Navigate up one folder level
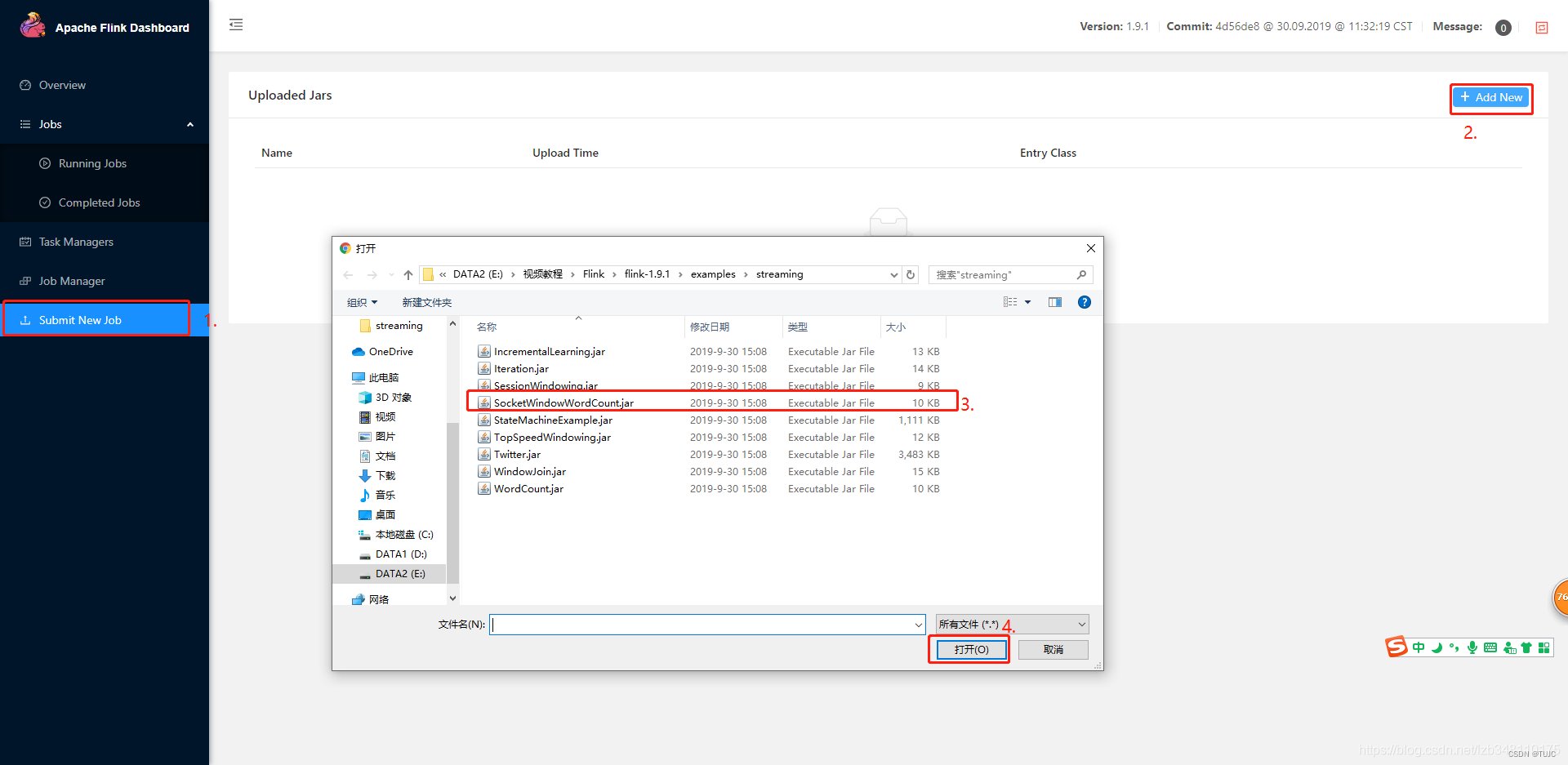Image resolution: width=1568 pixels, height=765 pixels. (408, 275)
